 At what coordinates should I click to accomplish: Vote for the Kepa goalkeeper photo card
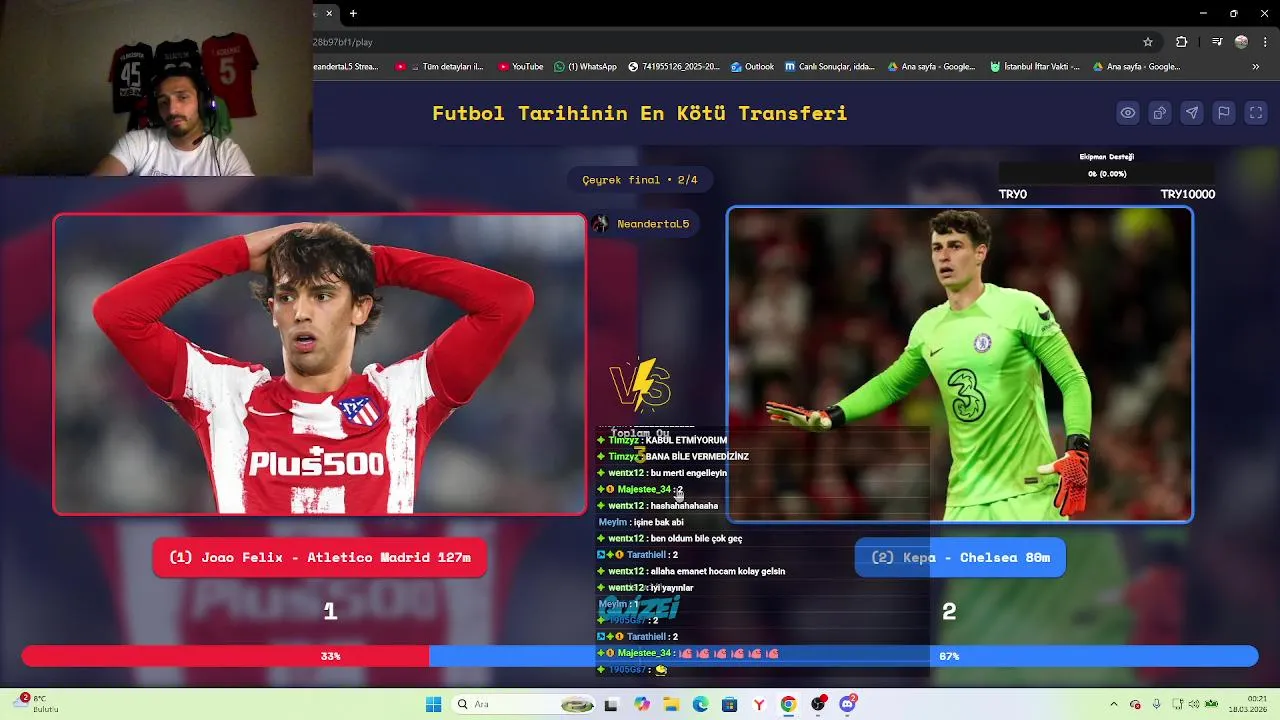click(960, 365)
